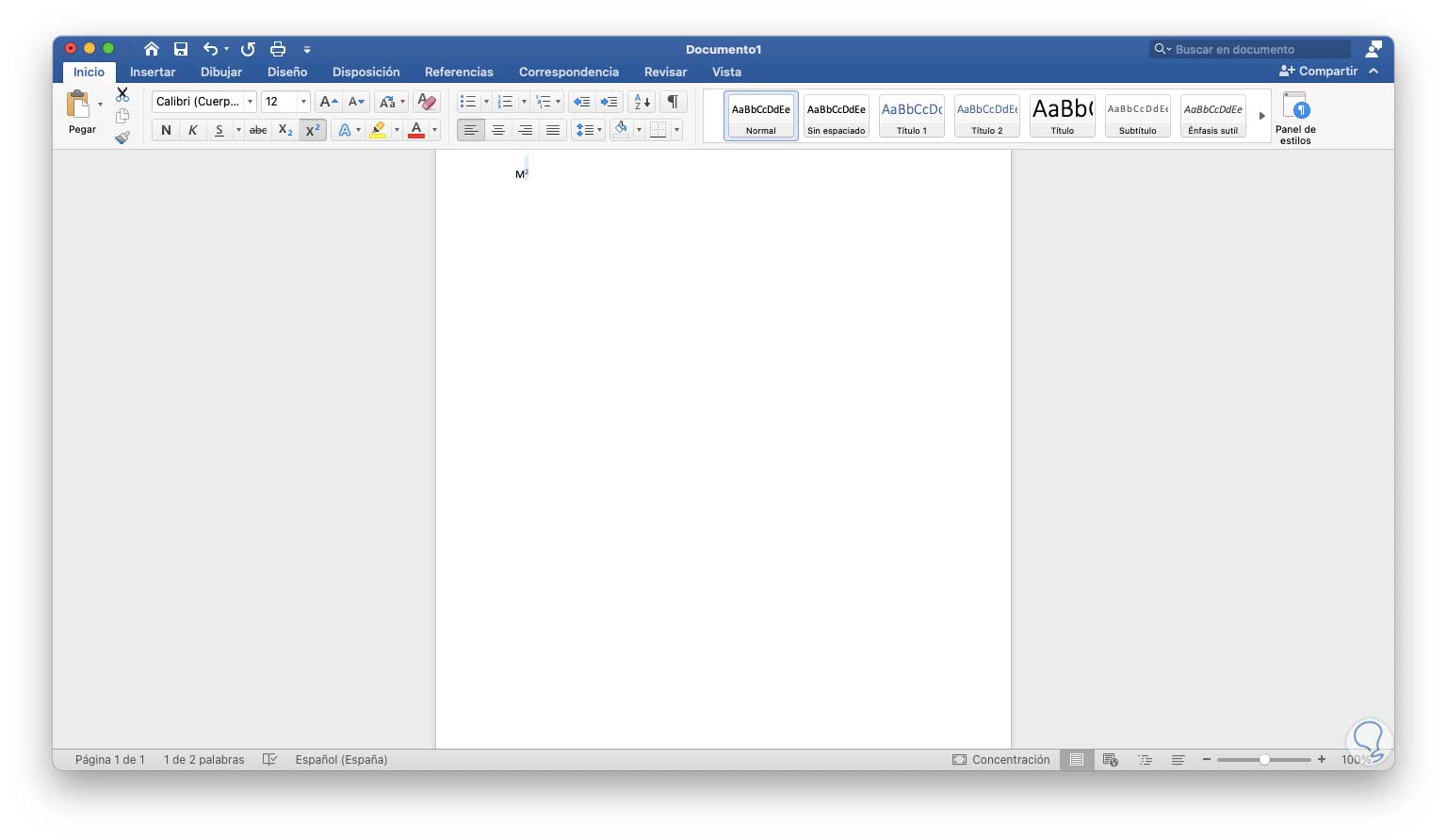This screenshot has height=840, width=1447.
Task: Switch to draft view
Action: [1178, 759]
